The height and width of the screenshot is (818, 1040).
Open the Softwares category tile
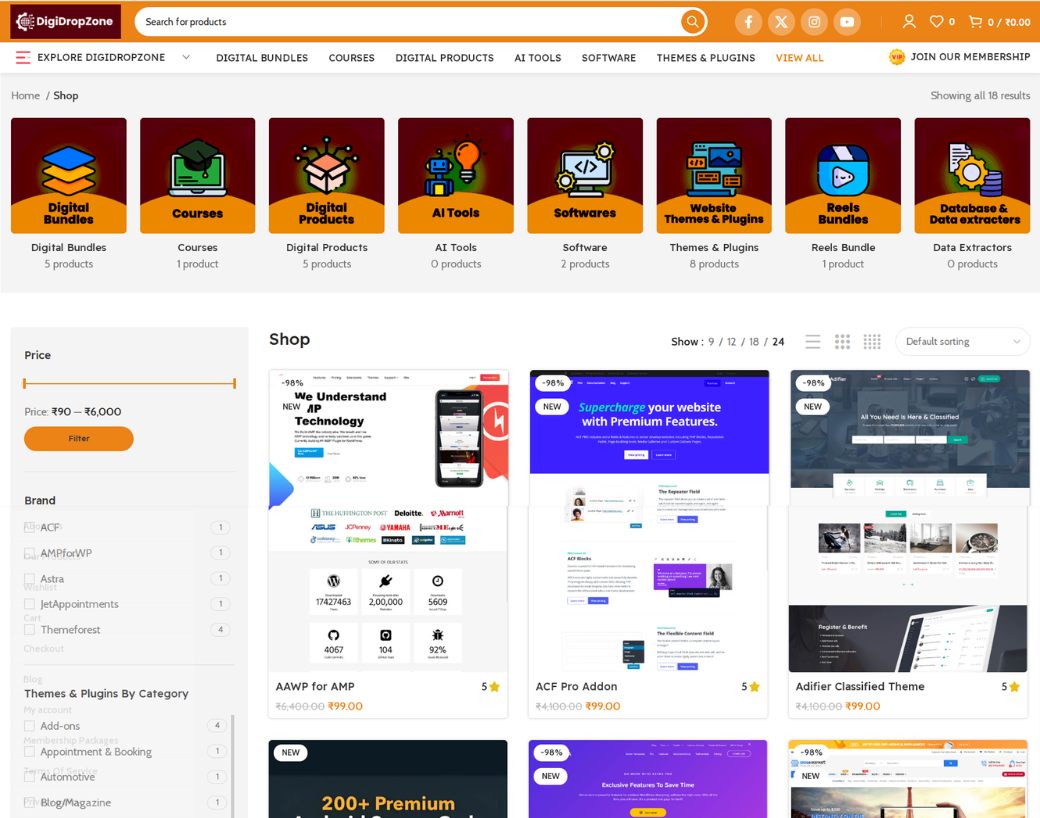(x=585, y=176)
